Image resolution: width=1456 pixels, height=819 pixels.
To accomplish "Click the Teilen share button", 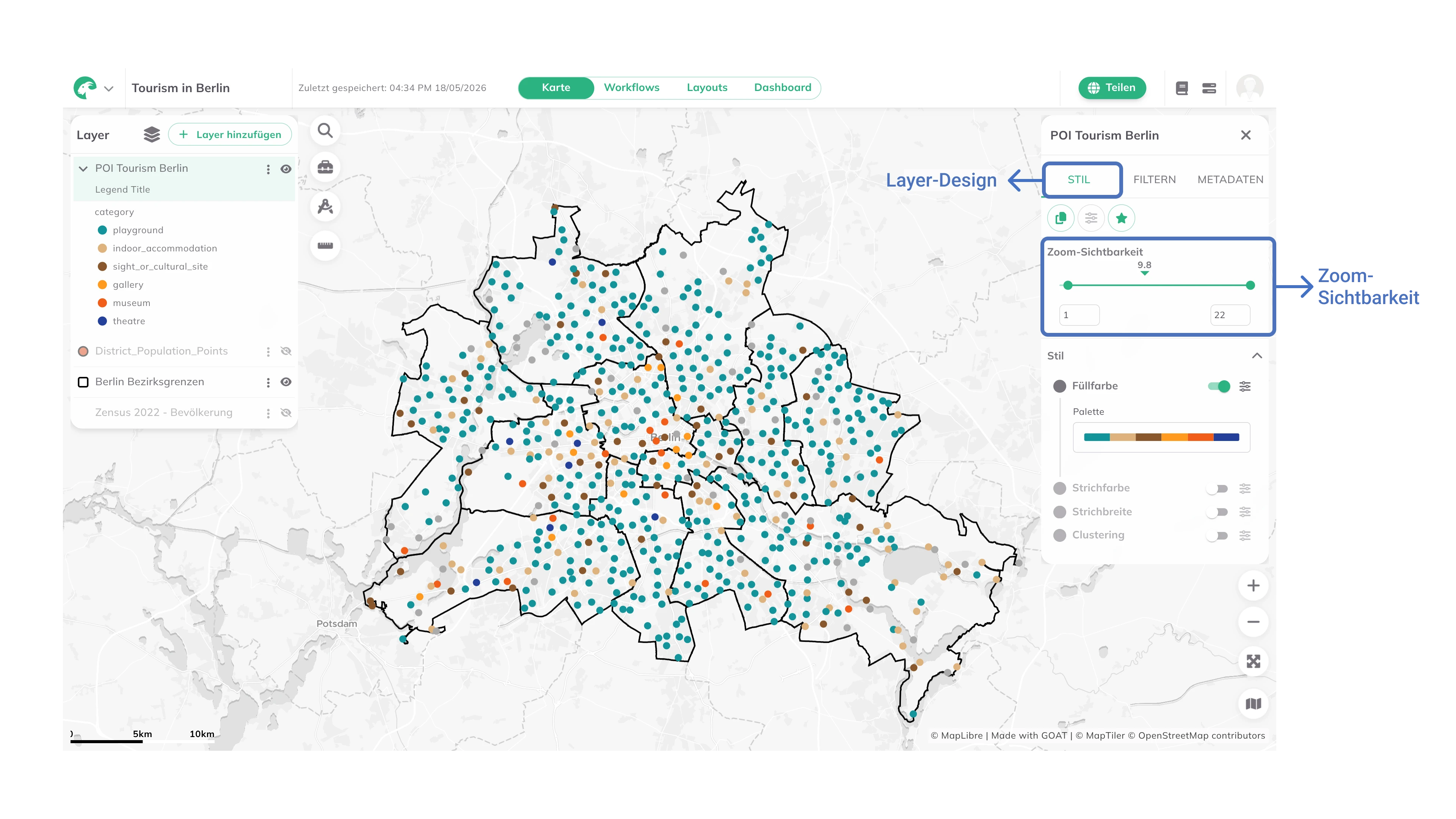I will pos(1112,88).
